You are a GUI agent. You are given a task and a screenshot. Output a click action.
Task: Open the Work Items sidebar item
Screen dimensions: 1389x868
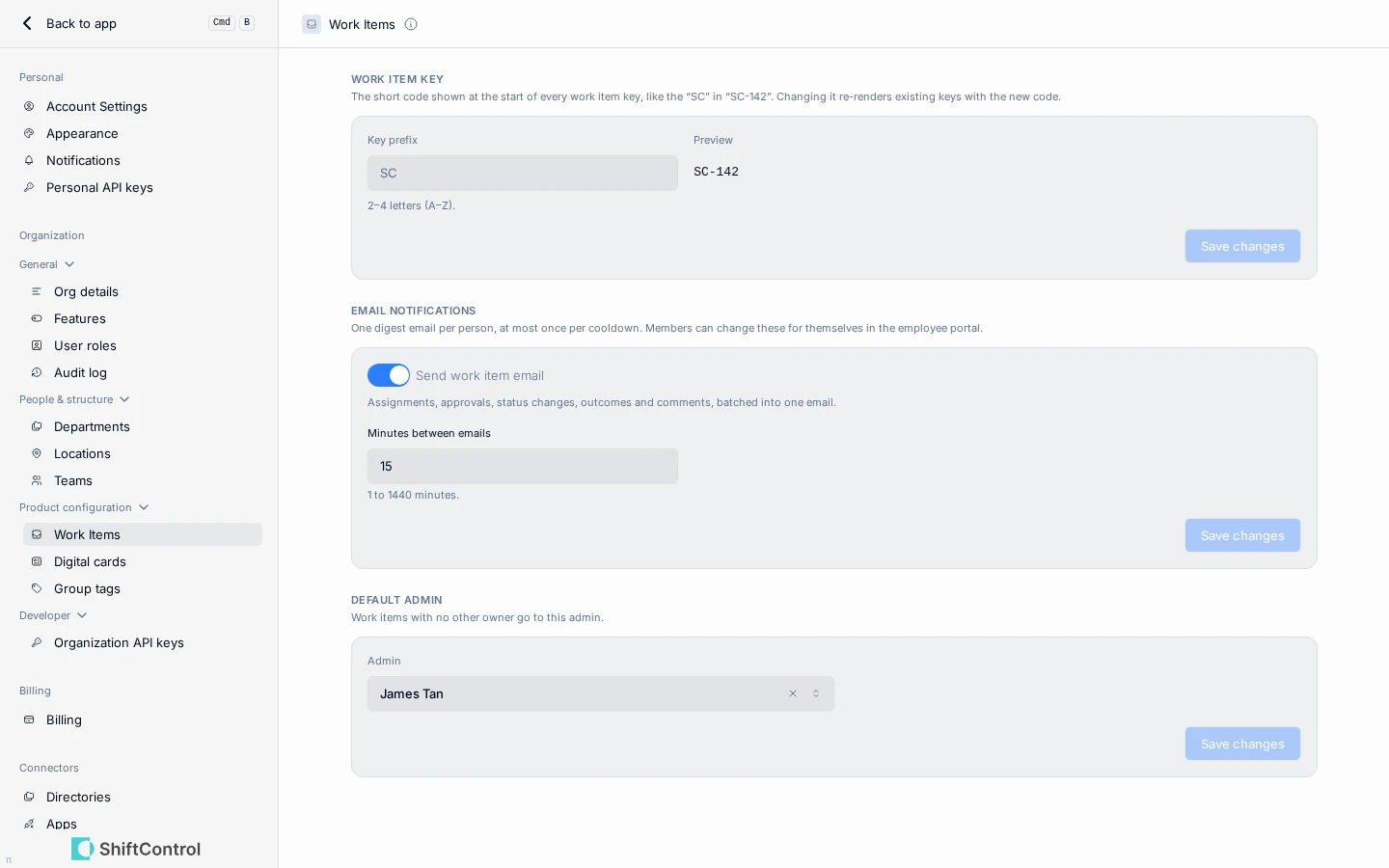(x=143, y=534)
